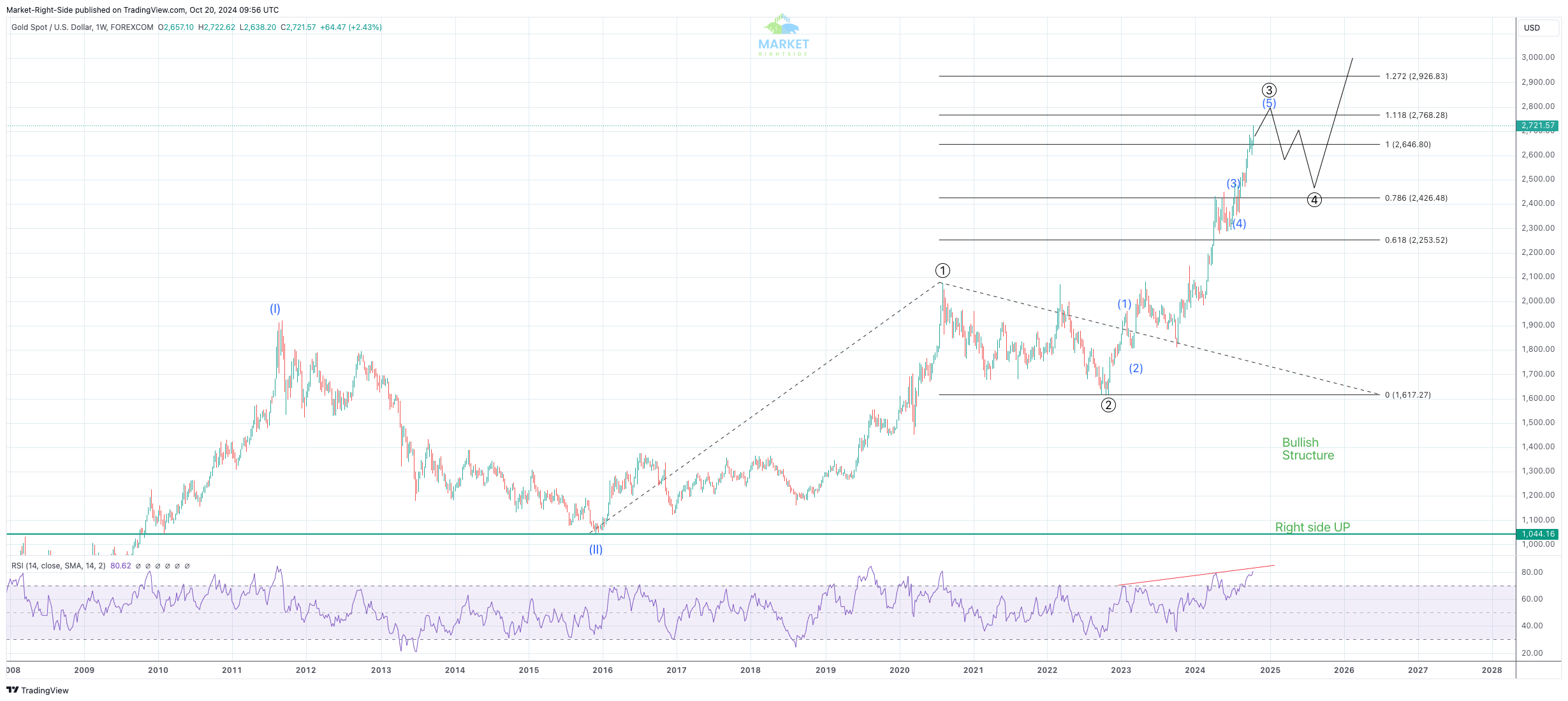Viewport: 1568px width, 701px height.
Task: Select the circled wave 3 label
Action: point(1269,90)
